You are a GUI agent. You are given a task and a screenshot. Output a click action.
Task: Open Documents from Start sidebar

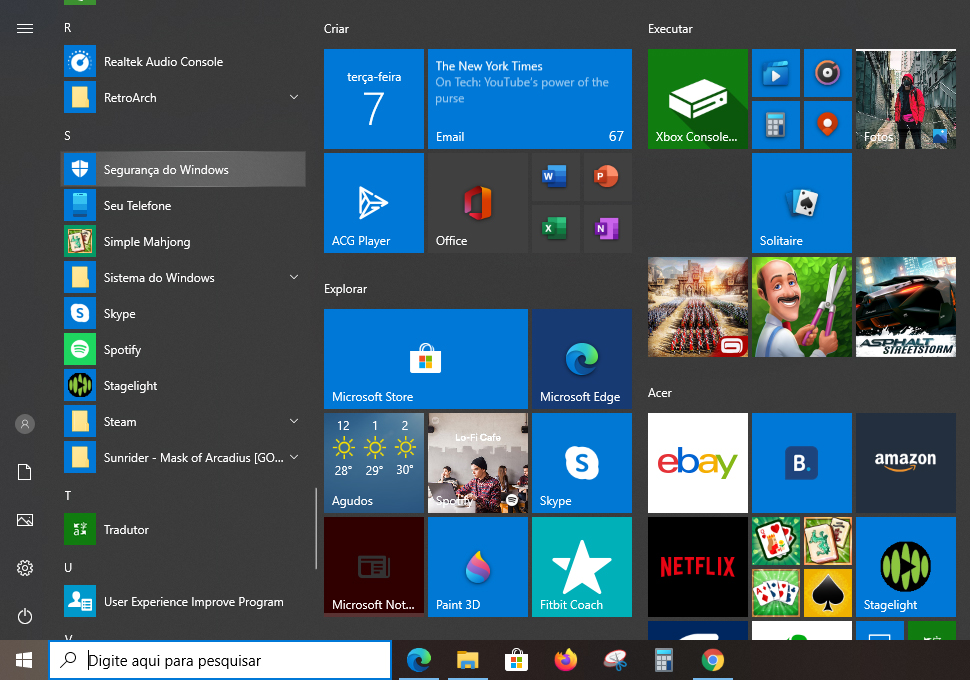point(25,472)
